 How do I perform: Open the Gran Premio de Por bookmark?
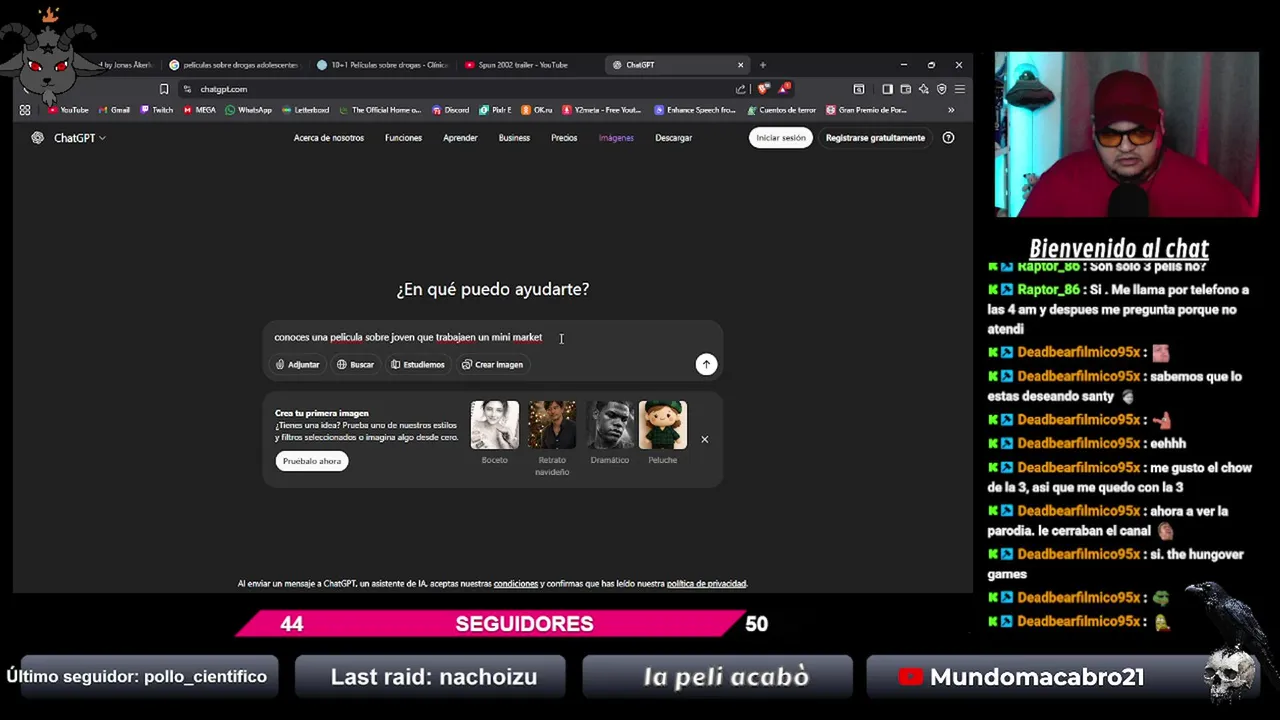click(866, 110)
